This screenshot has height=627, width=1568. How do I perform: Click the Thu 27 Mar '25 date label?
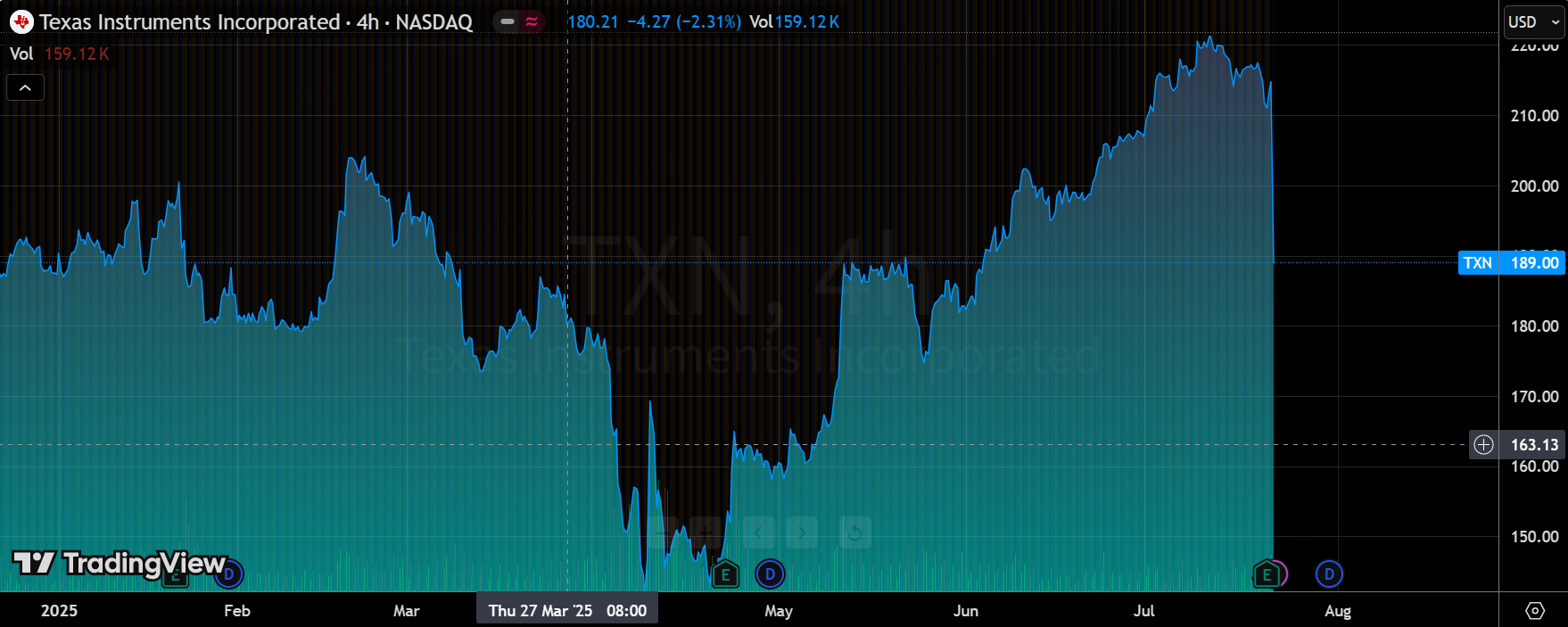pos(567,610)
